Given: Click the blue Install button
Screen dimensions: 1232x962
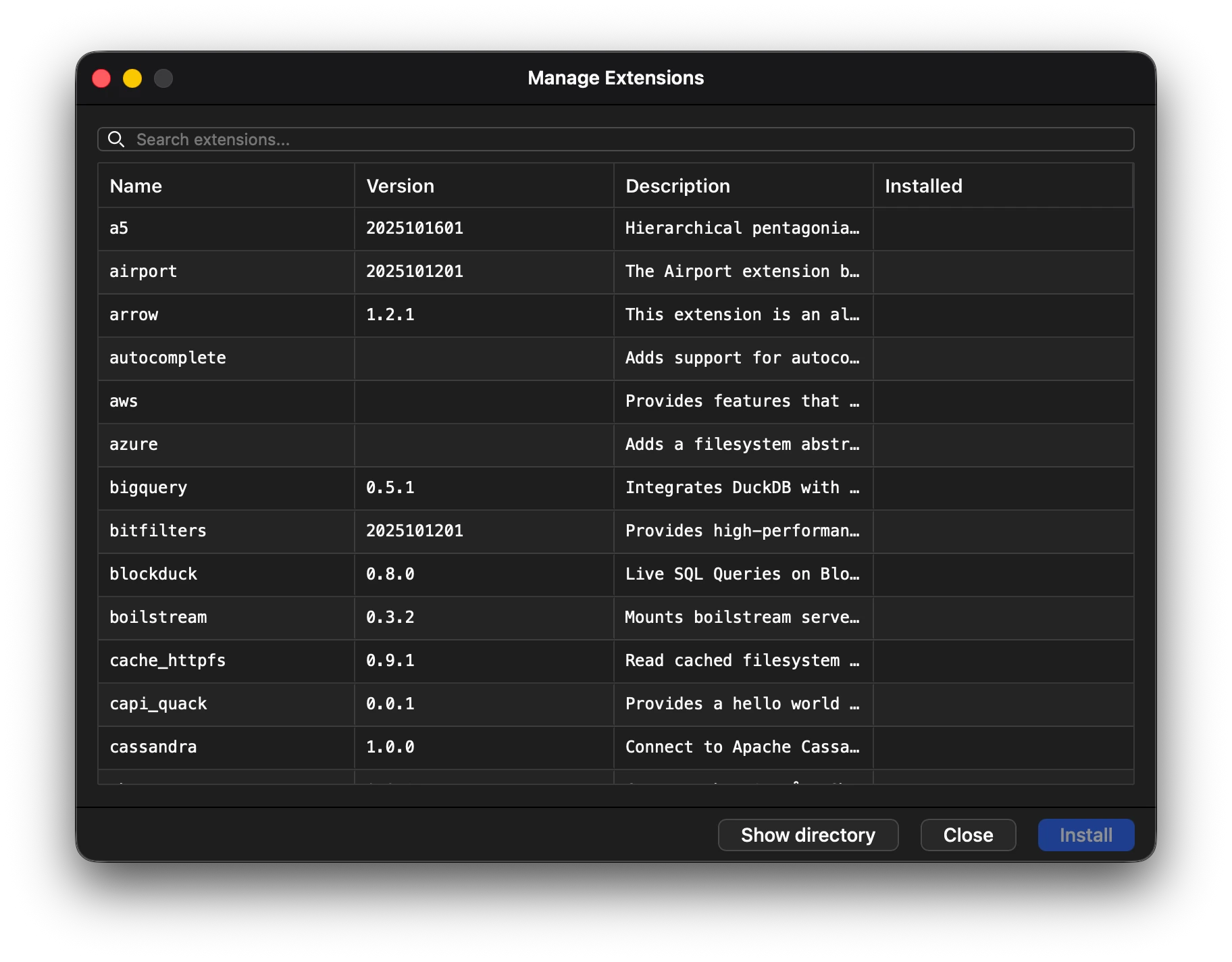Looking at the screenshot, I should pyautogui.click(x=1085, y=835).
